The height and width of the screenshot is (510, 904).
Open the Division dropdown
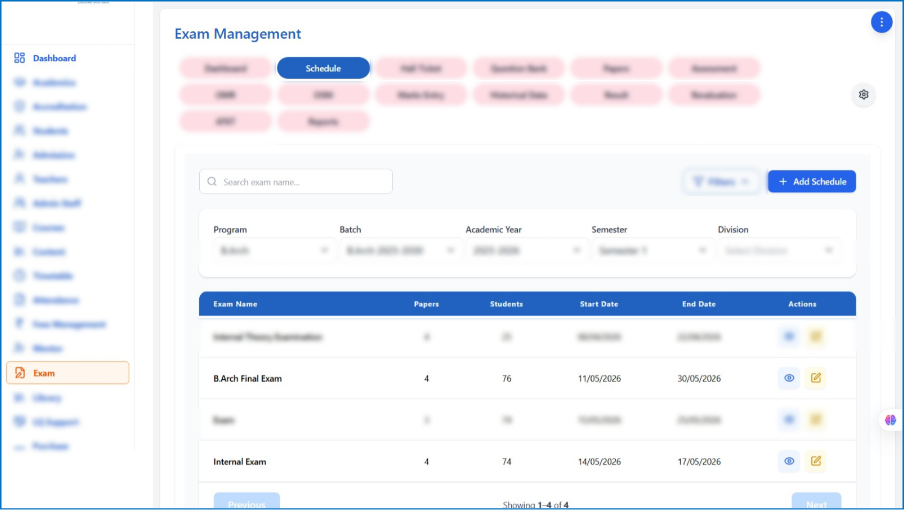[x=779, y=251]
